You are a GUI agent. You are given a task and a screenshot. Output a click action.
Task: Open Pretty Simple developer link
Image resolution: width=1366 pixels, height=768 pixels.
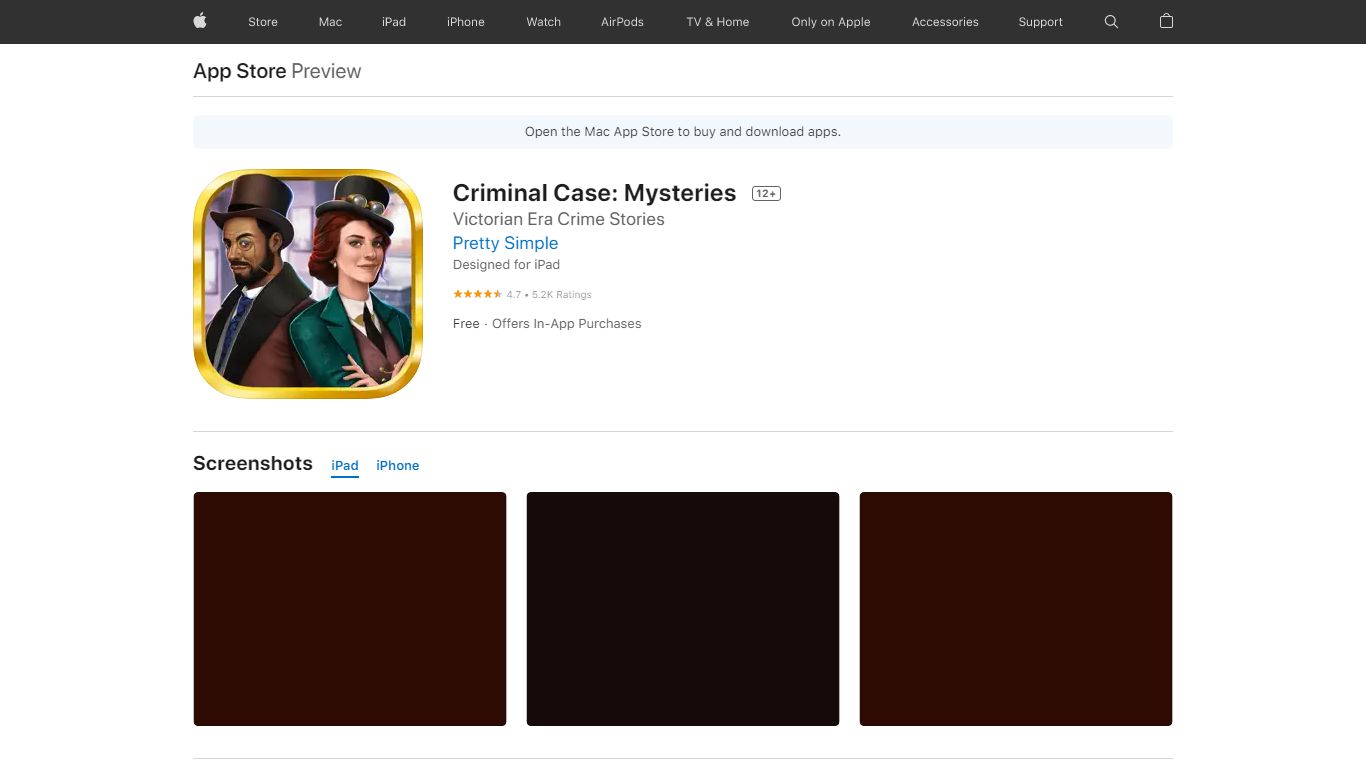coord(505,243)
